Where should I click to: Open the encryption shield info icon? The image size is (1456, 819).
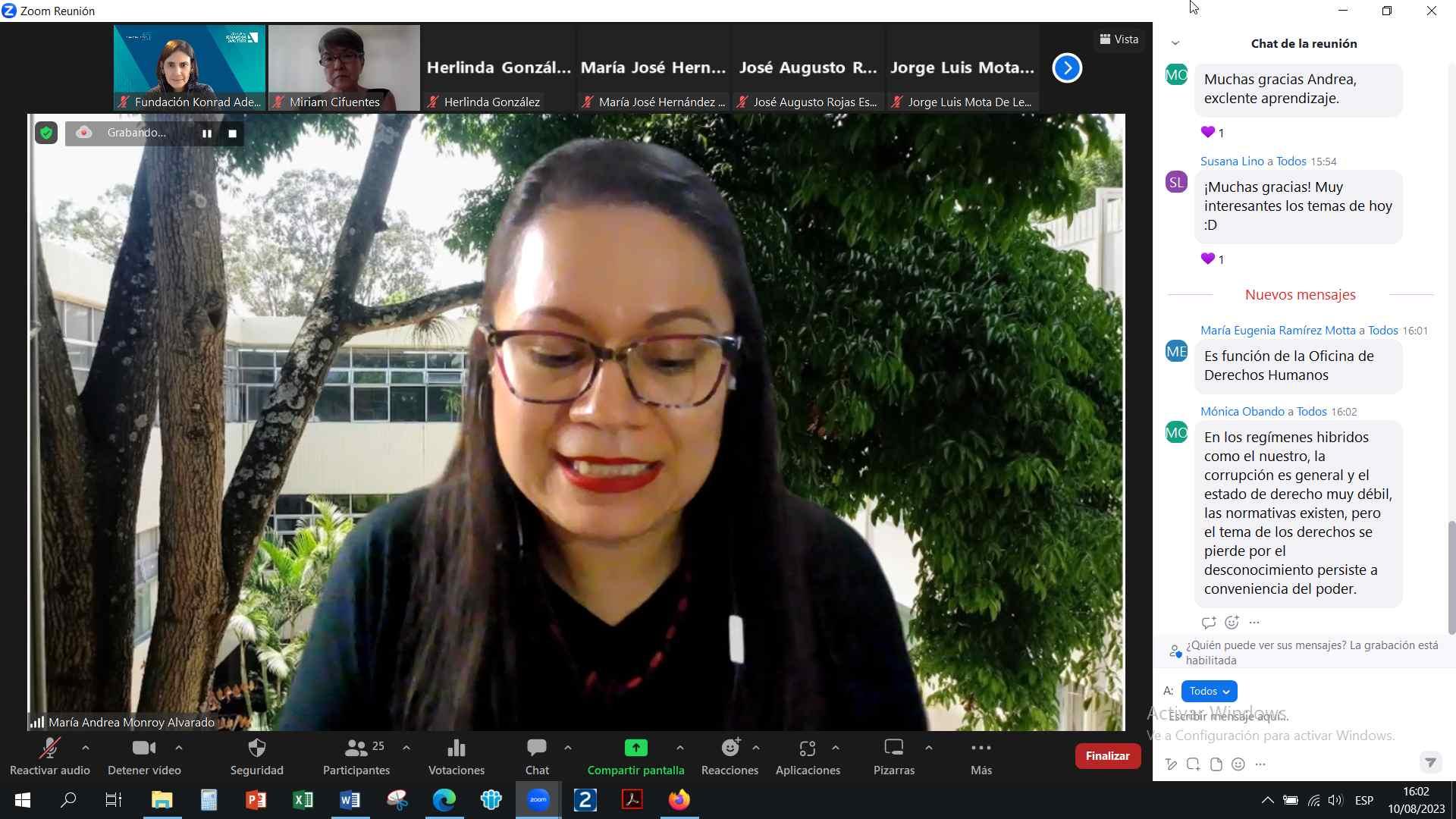[x=46, y=133]
